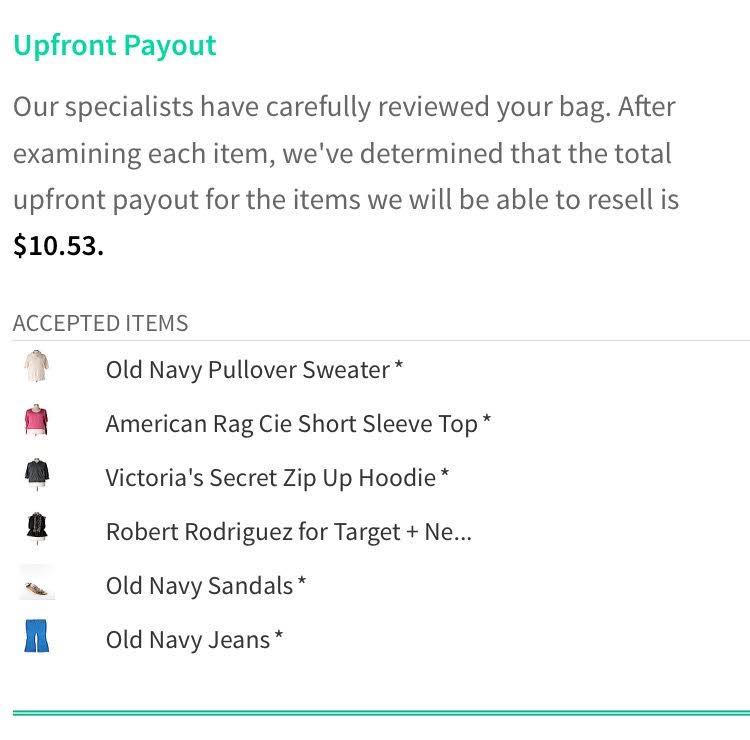
Task: Click asterisk after Old Navy Jeans
Action: 279,635
